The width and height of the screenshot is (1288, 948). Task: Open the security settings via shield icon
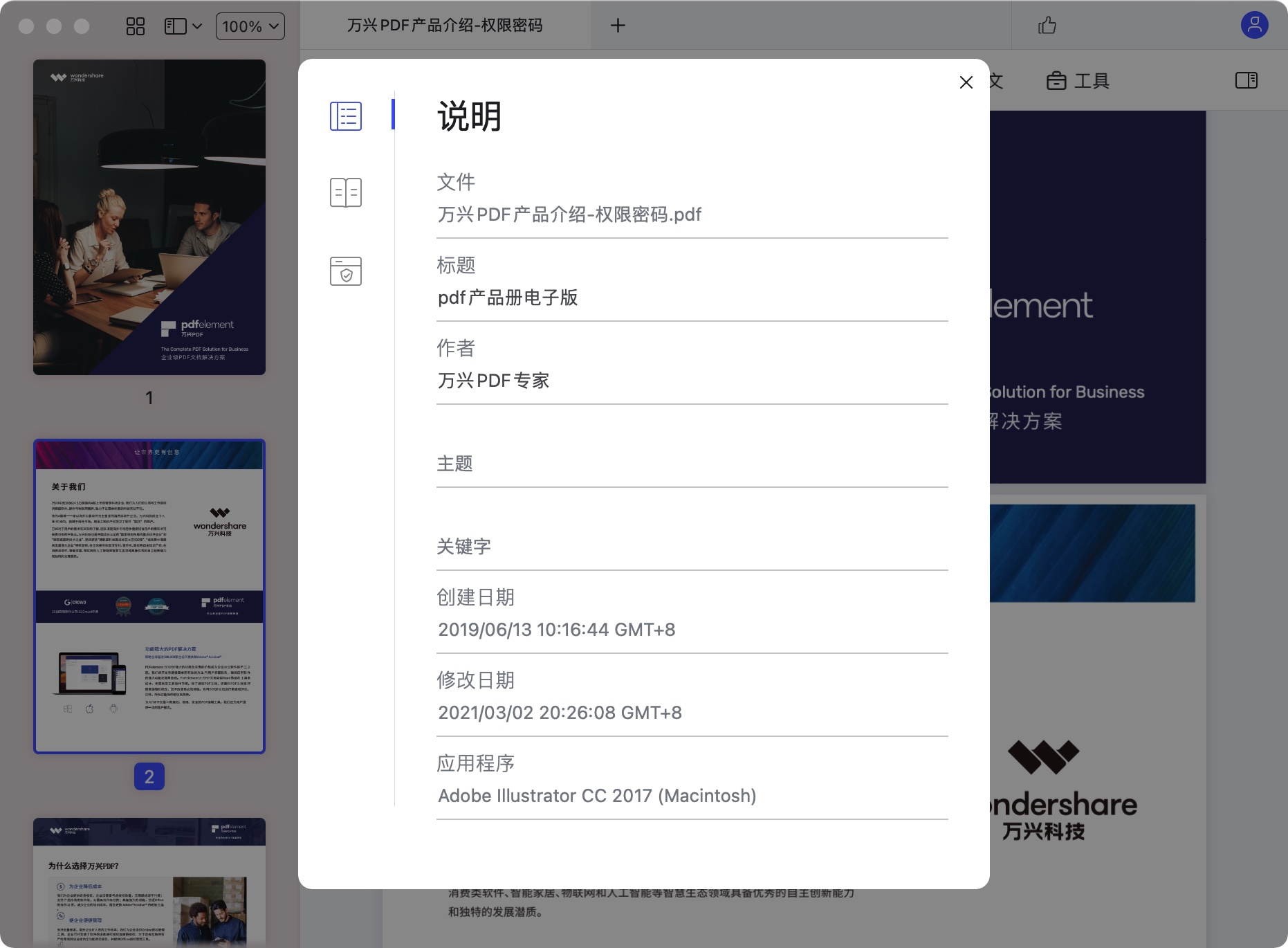click(345, 271)
